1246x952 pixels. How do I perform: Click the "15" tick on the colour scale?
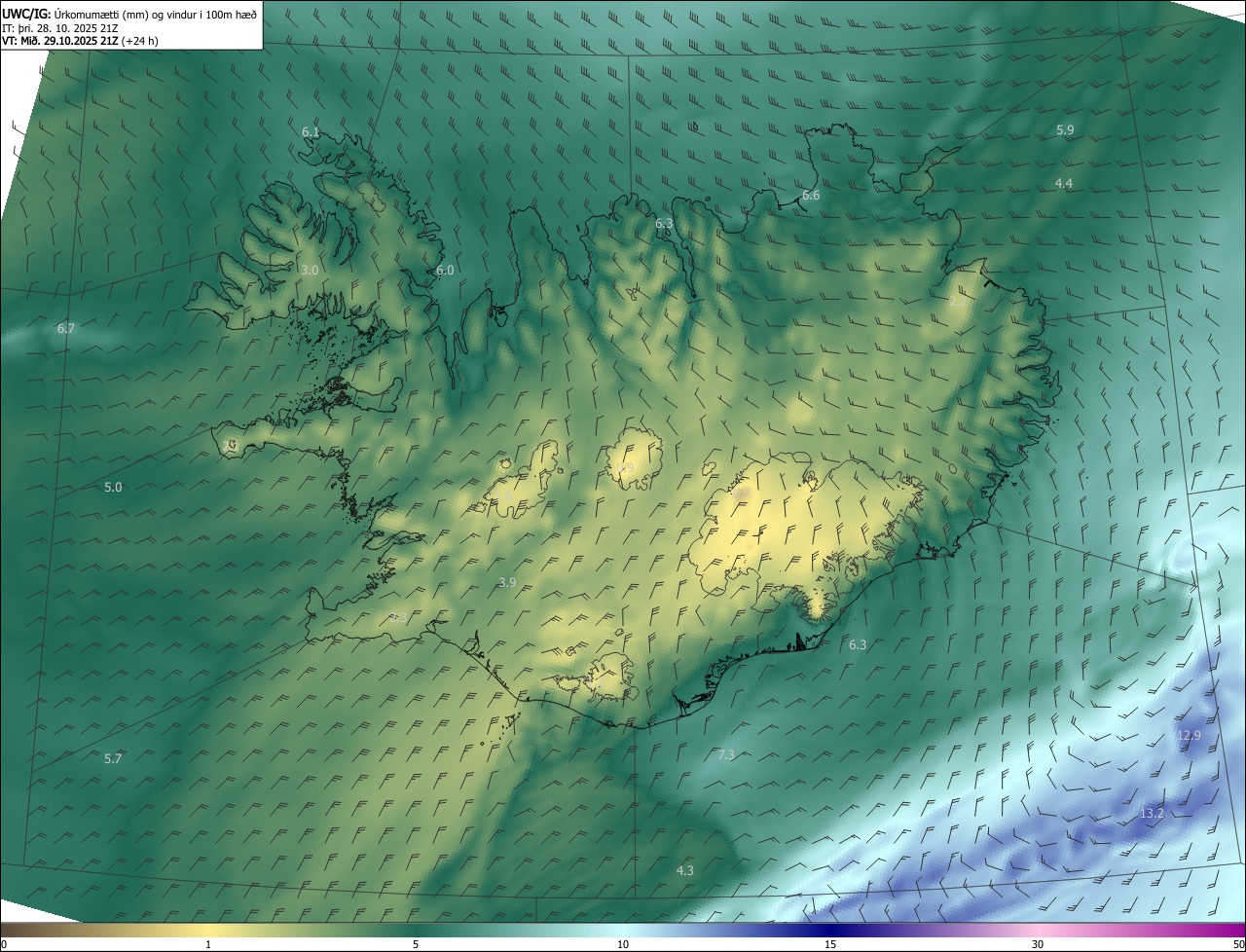(830, 944)
